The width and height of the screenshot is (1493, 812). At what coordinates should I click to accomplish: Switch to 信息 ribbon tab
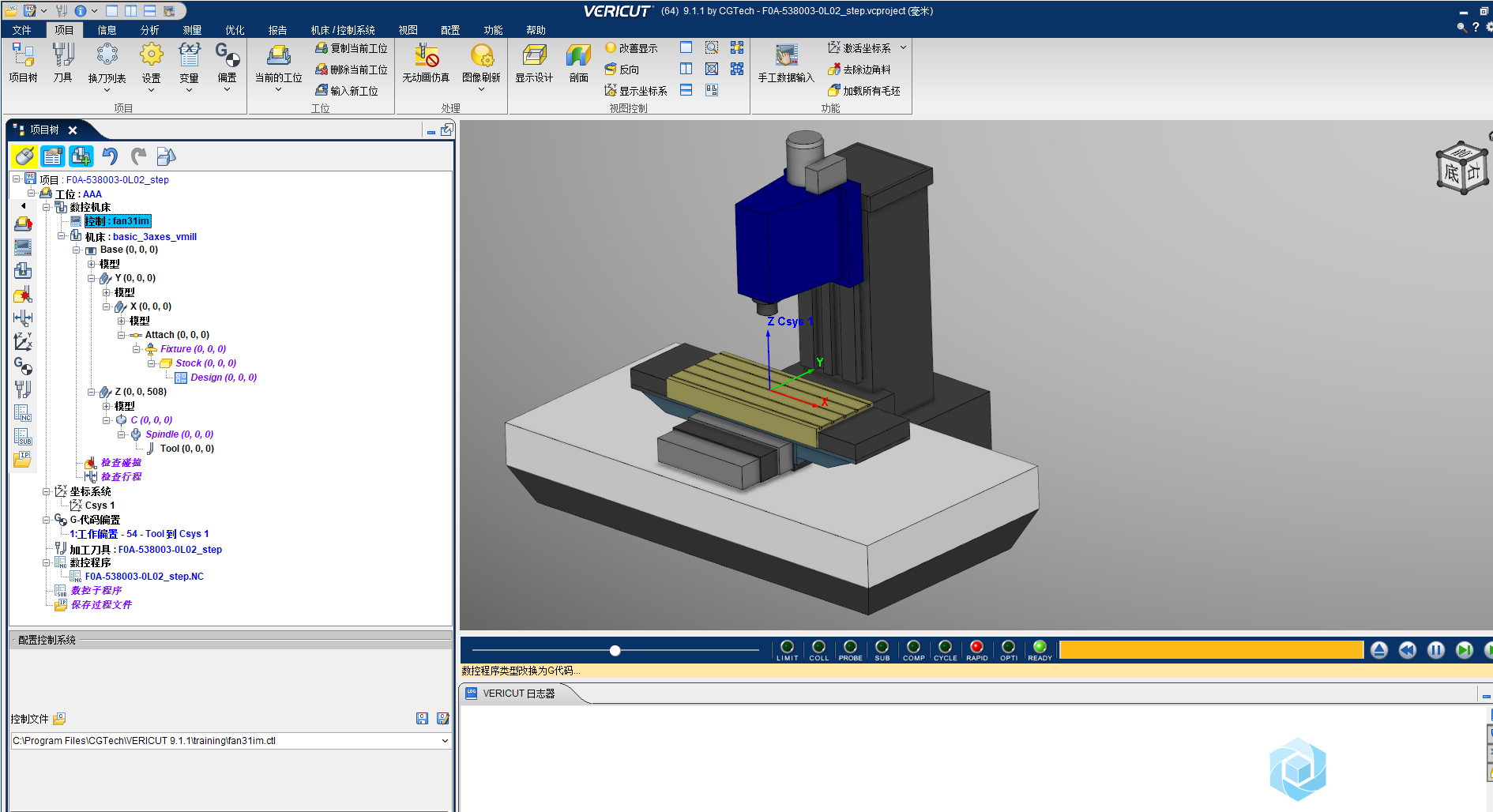107,30
